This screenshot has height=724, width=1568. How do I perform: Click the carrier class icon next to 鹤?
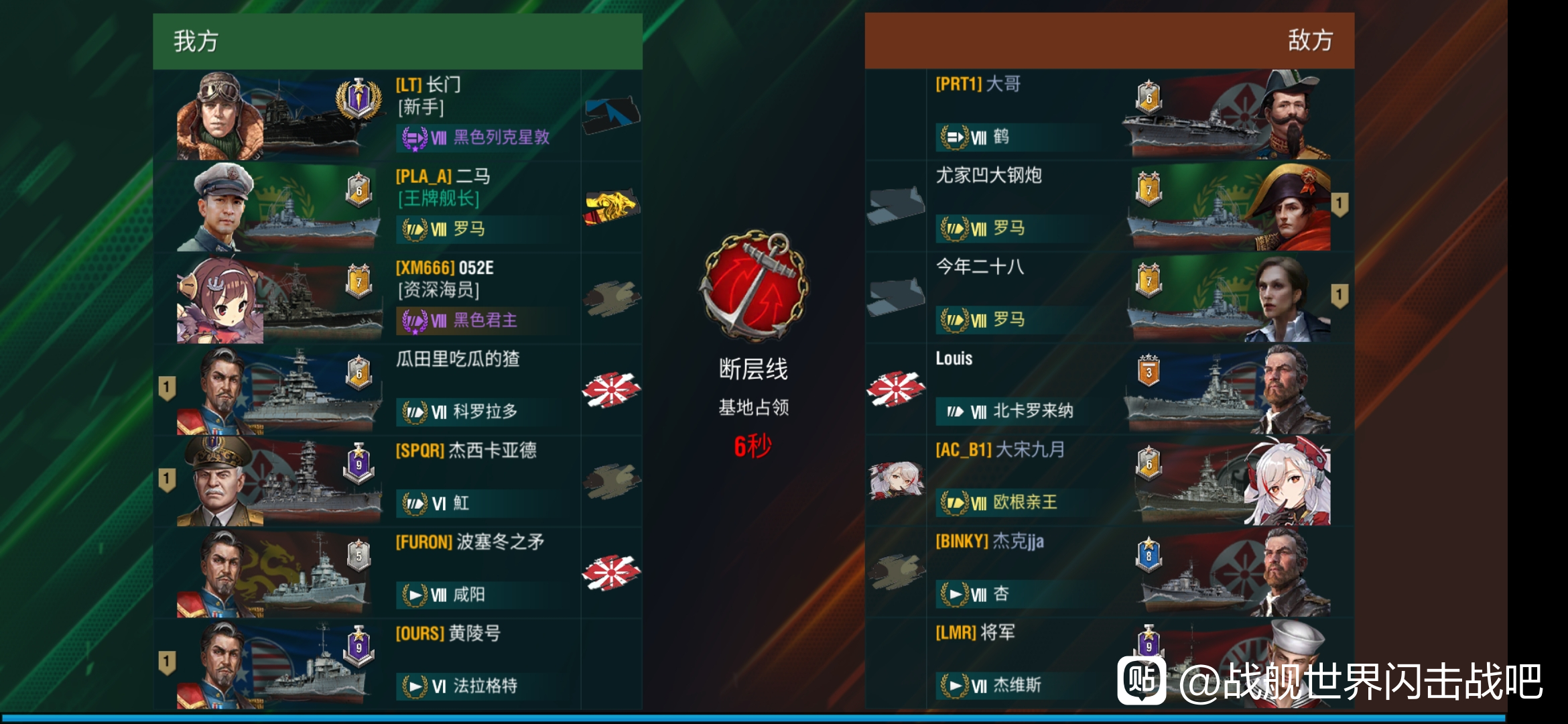click(955, 137)
